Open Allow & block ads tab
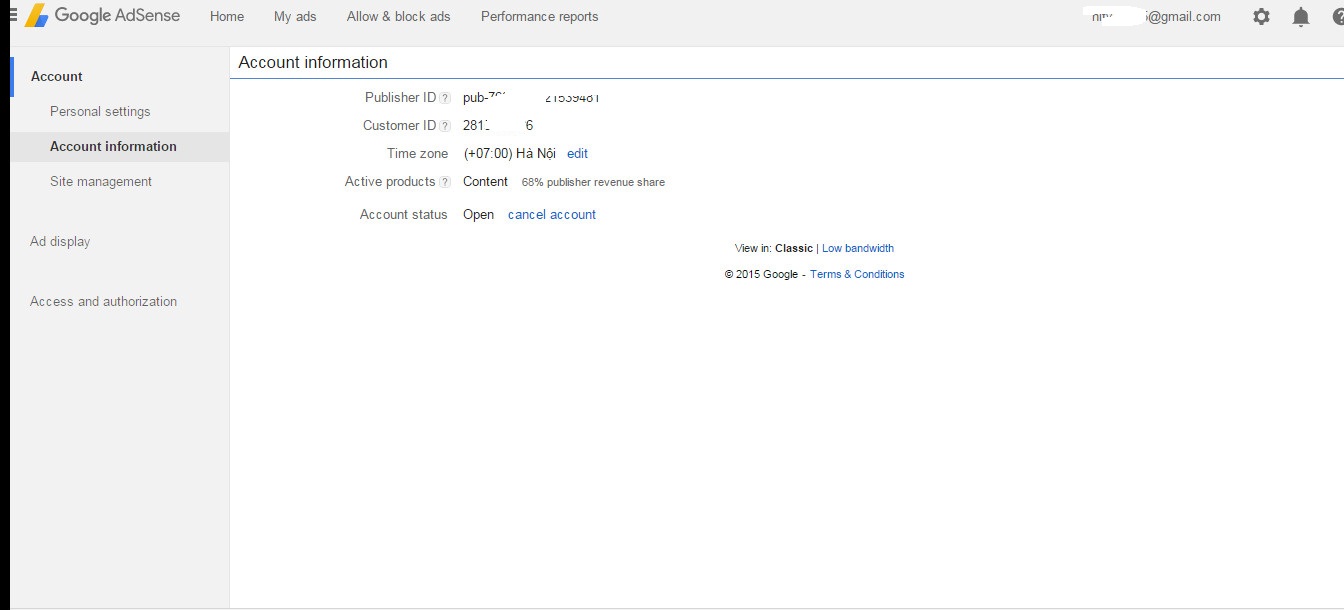 398,17
